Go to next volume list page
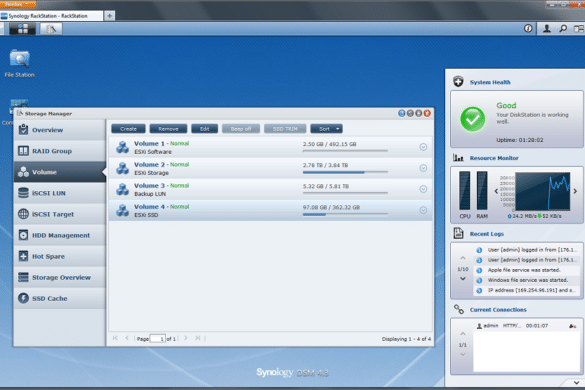The width and height of the screenshot is (585, 390). [x=185, y=338]
